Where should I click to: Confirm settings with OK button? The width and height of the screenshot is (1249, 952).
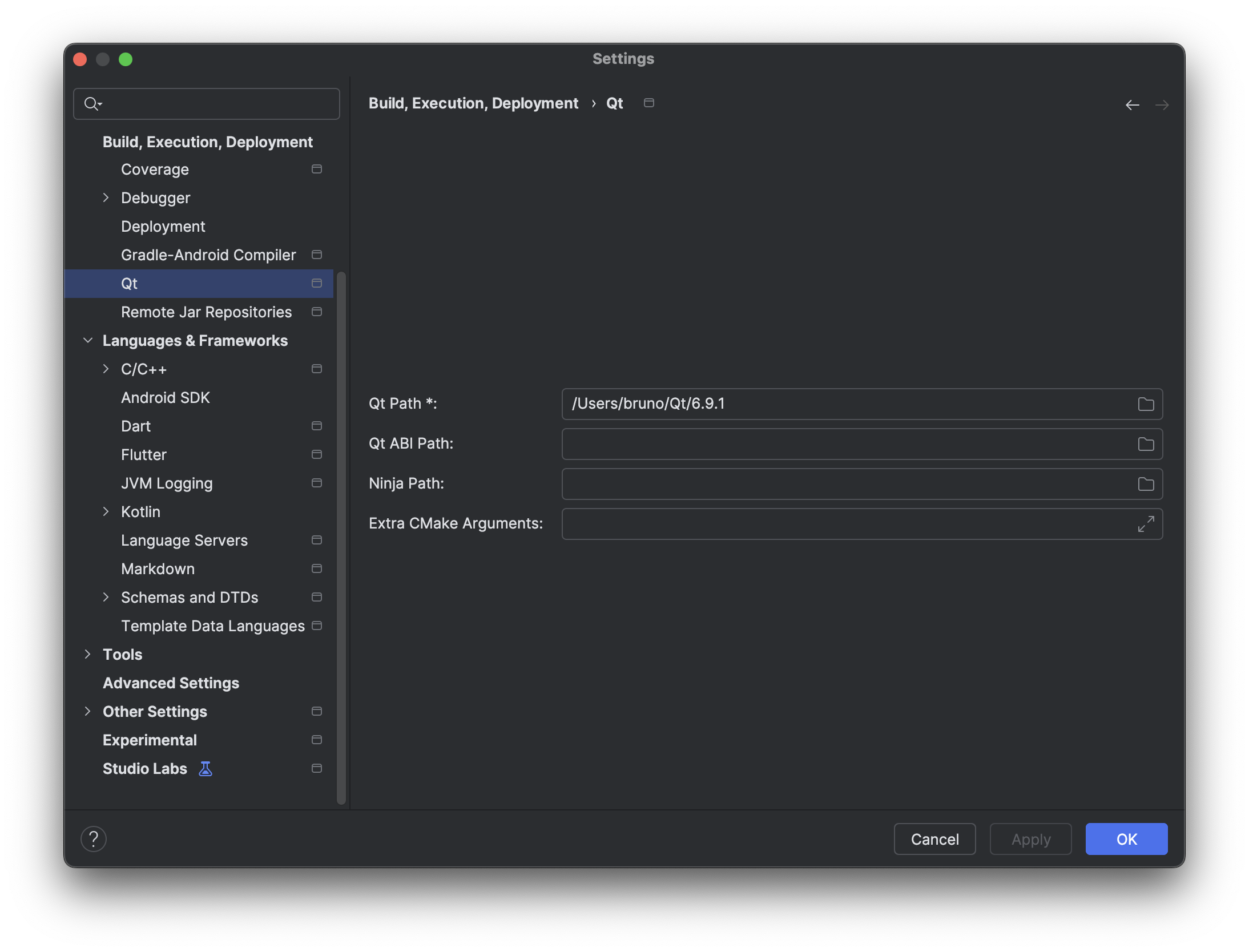(x=1126, y=839)
